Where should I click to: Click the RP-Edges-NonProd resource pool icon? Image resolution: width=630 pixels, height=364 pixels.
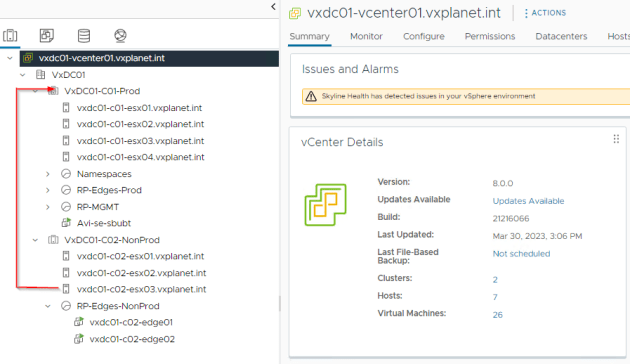tap(66, 306)
